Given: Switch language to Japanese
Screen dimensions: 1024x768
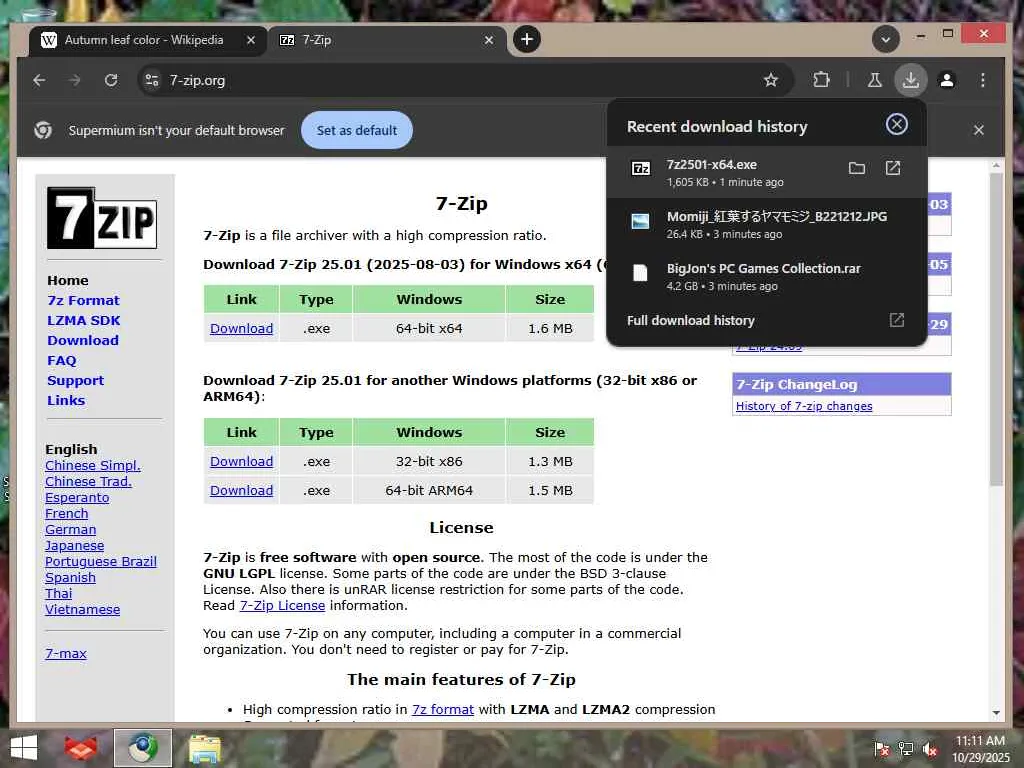Looking at the screenshot, I should pyautogui.click(x=74, y=545).
